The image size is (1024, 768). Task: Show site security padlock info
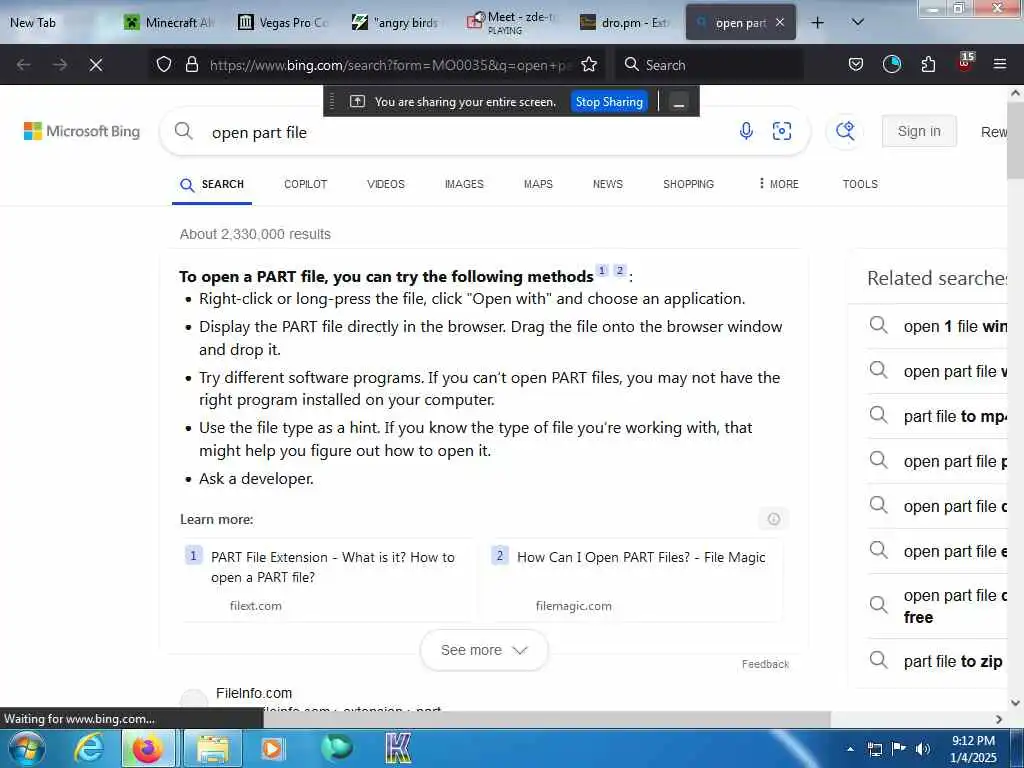click(191, 64)
